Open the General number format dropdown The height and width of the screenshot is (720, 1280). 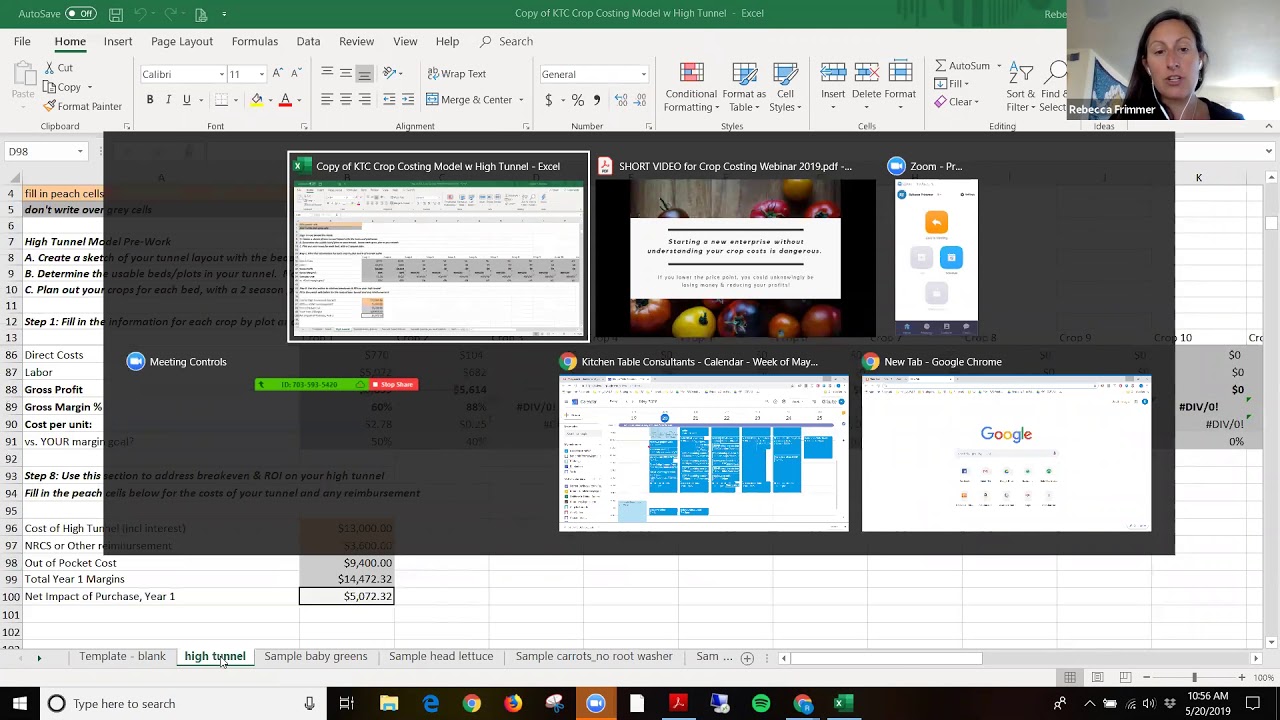[643, 74]
